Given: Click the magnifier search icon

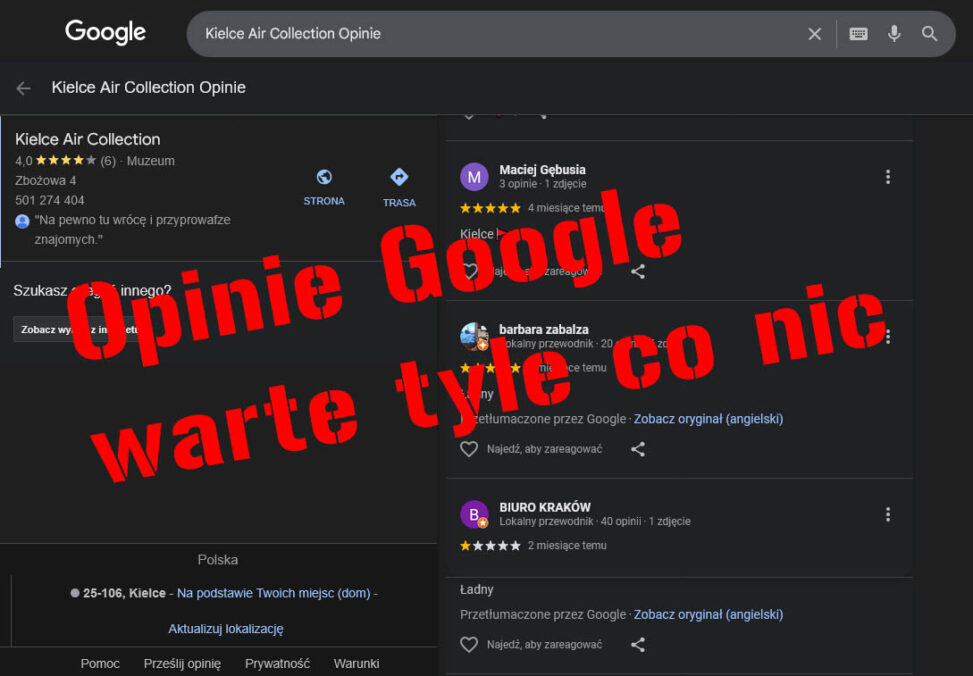Looking at the screenshot, I should pyautogui.click(x=930, y=34).
